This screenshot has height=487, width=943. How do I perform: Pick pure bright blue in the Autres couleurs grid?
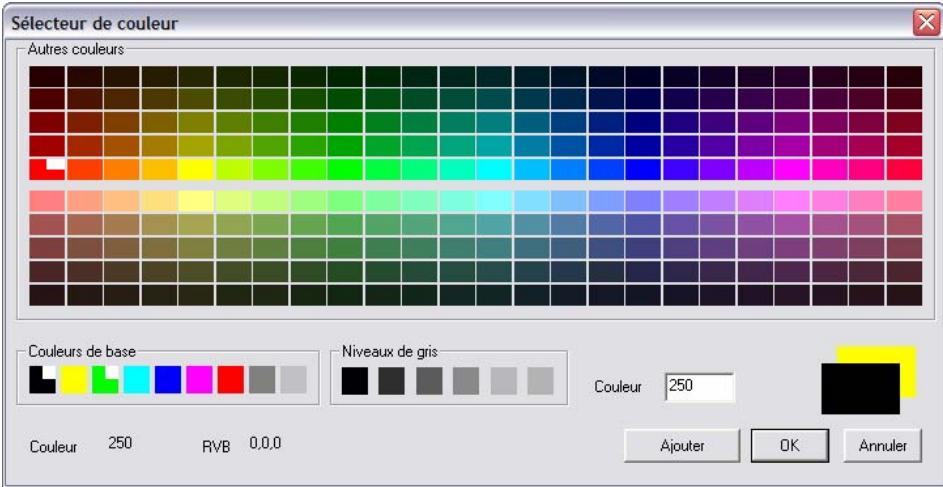[x=643, y=170]
